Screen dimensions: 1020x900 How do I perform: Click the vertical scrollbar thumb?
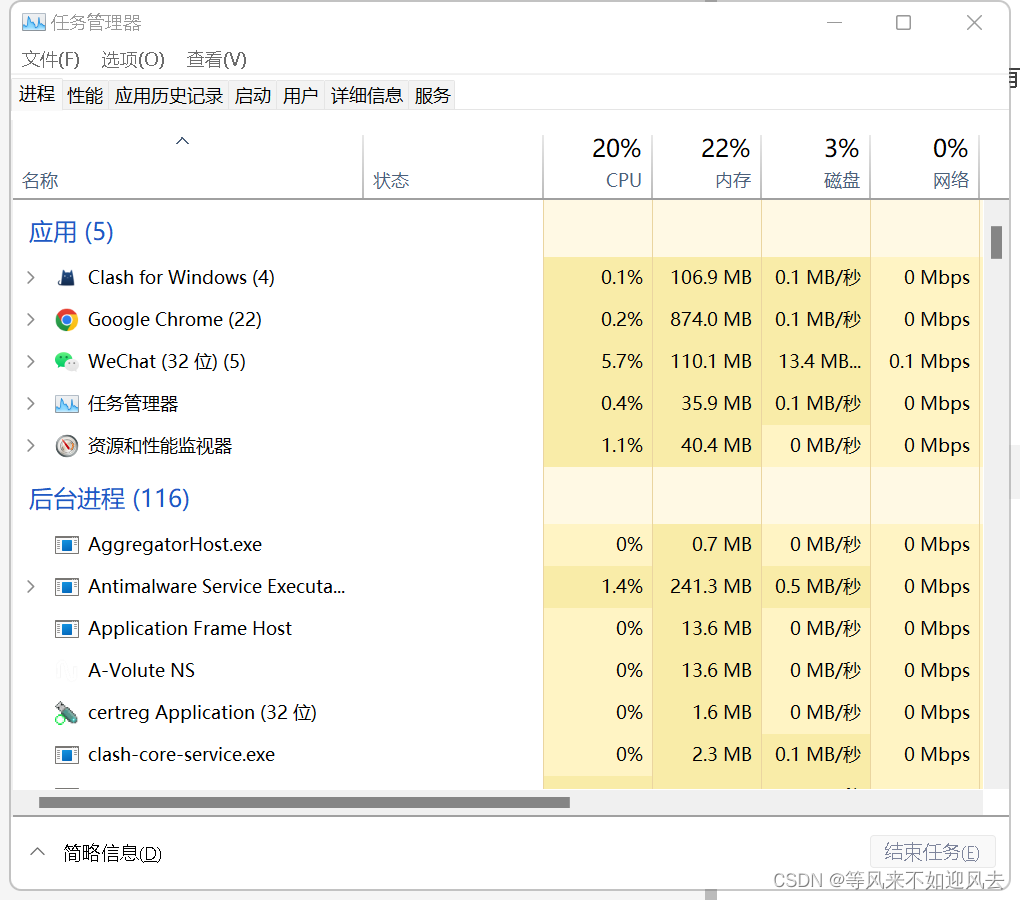point(996,243)
